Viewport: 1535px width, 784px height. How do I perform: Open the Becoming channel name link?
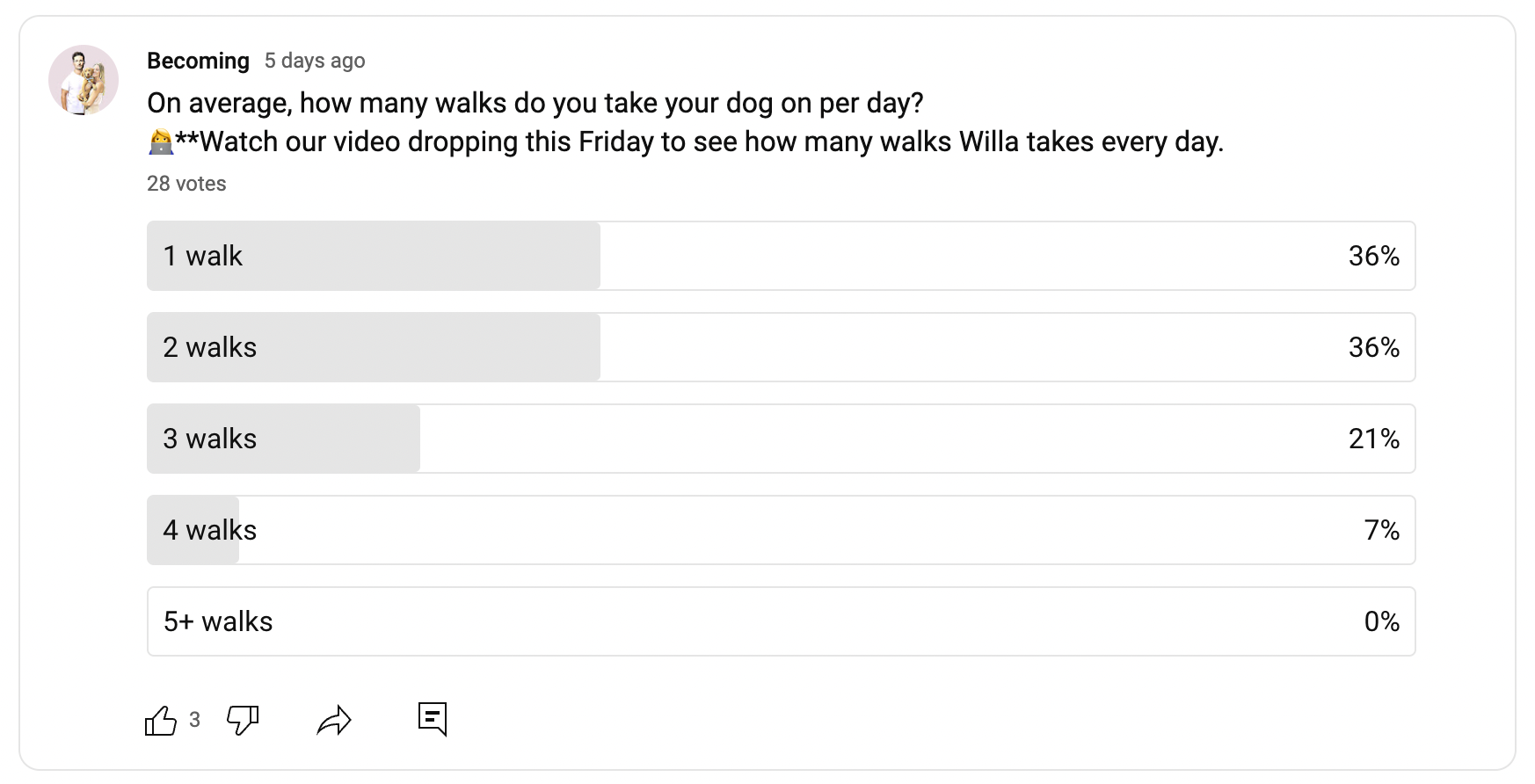point(198,61)
